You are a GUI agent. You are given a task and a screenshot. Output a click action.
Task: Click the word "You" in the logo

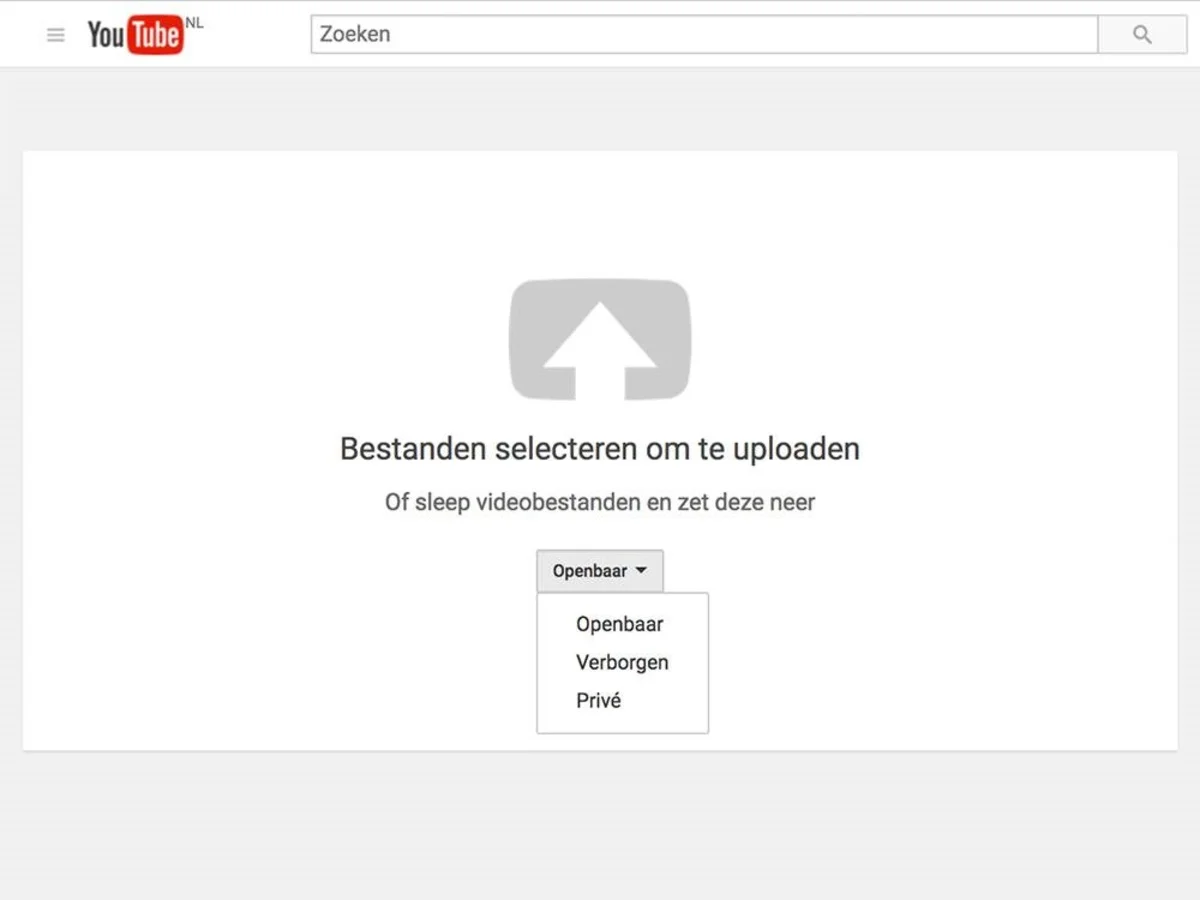[x=106, y=36]
